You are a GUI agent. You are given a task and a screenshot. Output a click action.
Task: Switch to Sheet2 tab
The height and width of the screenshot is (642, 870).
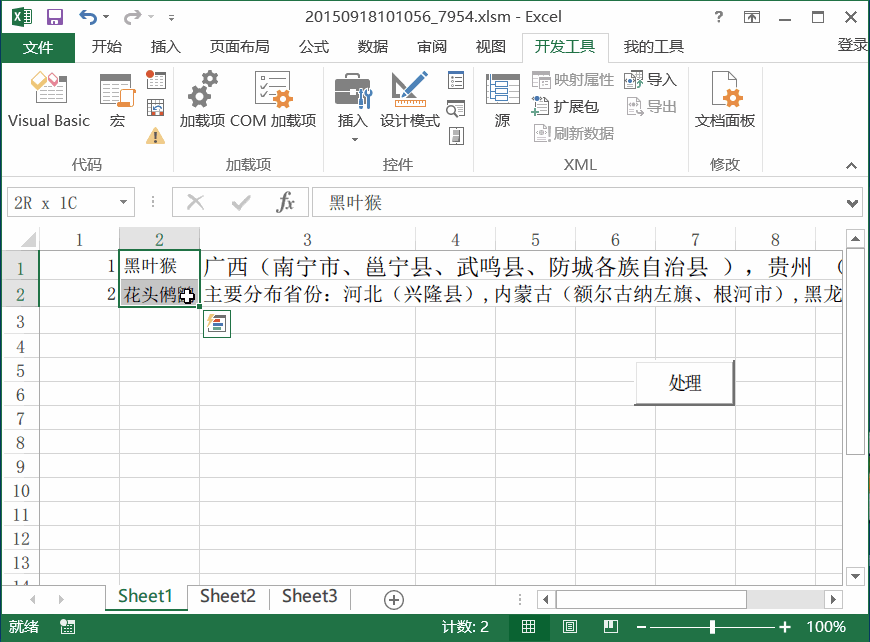[228, 597]
